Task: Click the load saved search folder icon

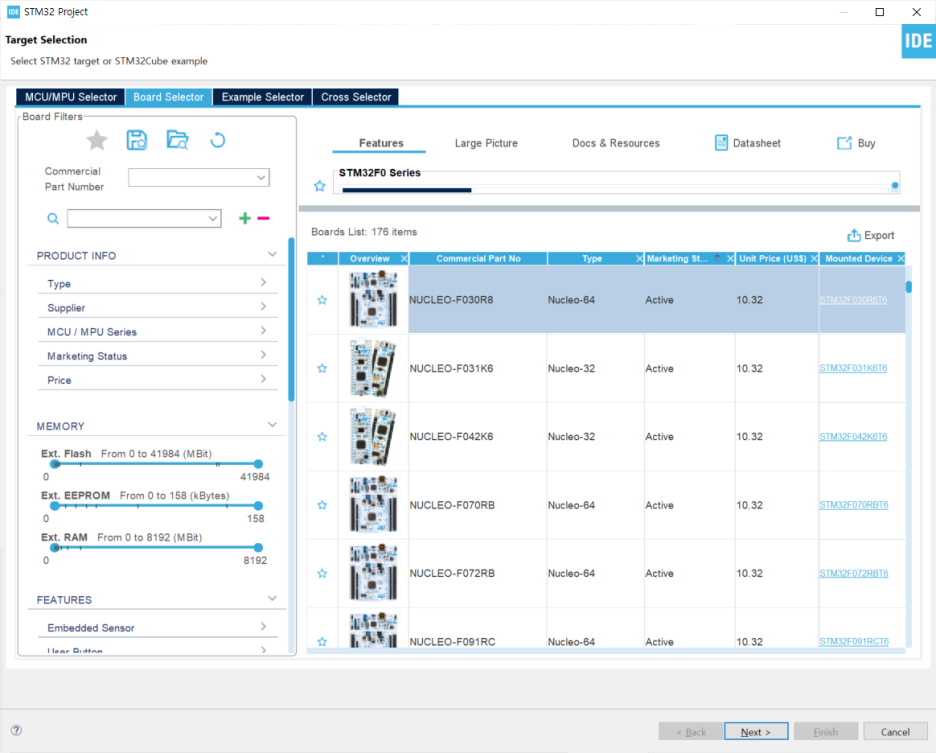Action: pos(177,140)
